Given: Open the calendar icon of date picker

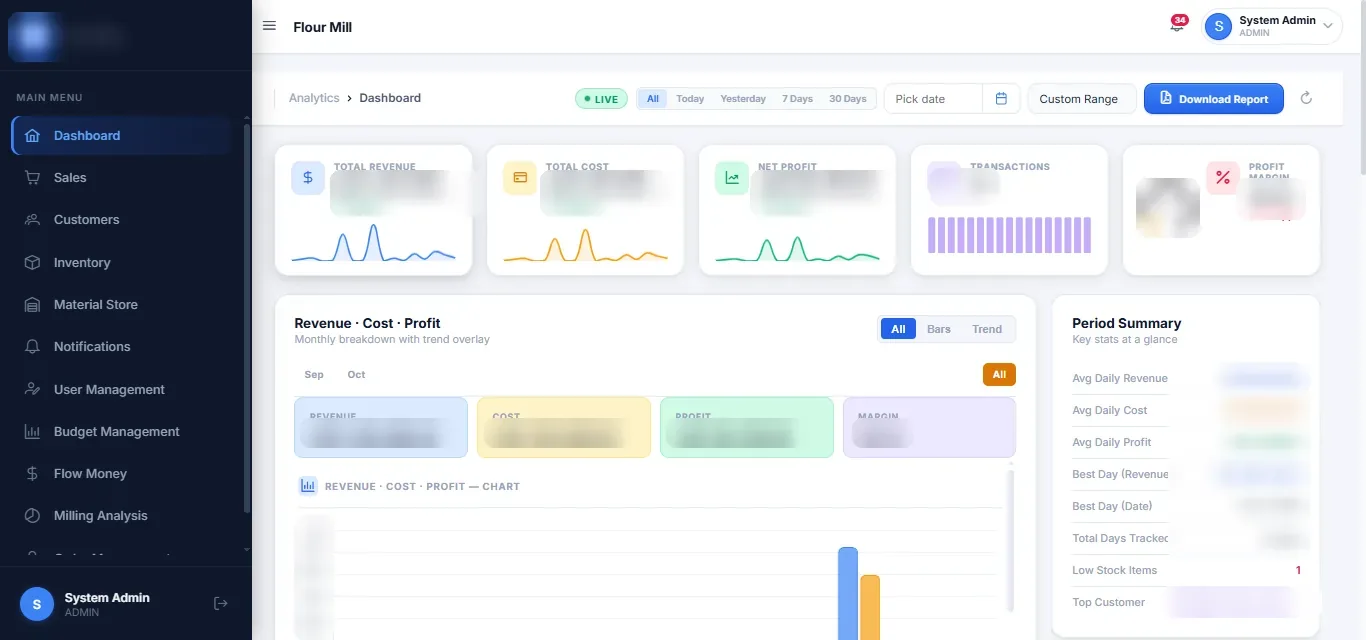Looking at the screenshot, I should coord(1001,99).
